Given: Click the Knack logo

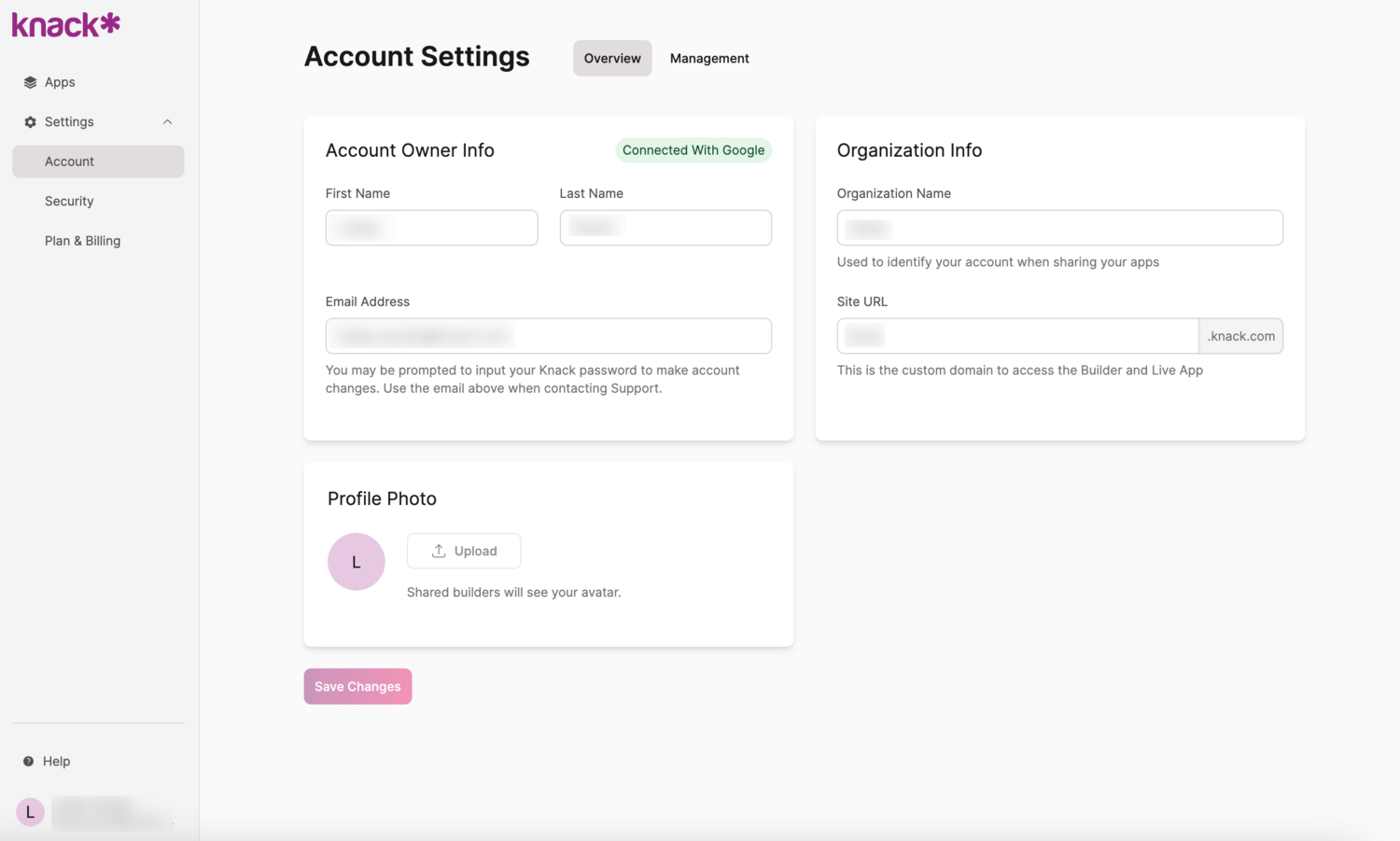Looking at the screenshot, I should pyautogui.click(x=64, y=24).
